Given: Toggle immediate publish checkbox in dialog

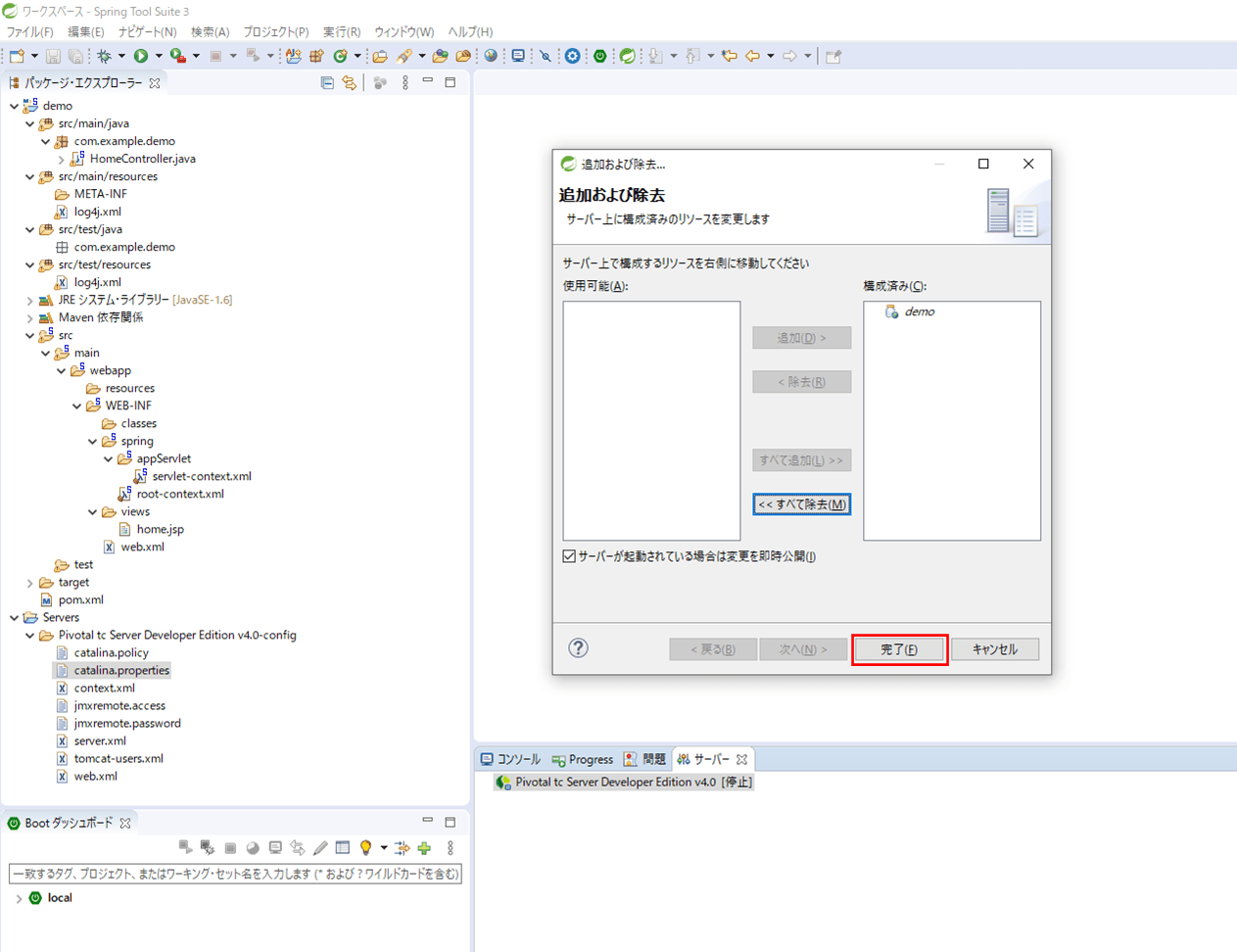Looking at the screenshot, I should (x=569, y=556).
